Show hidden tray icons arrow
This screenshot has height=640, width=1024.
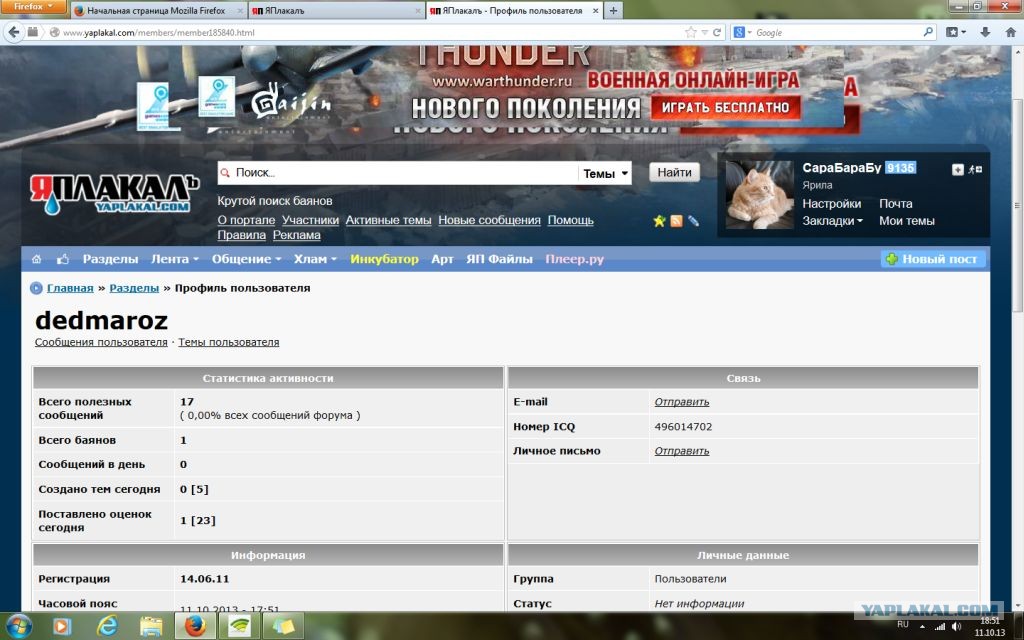click(x=922, y=627)
